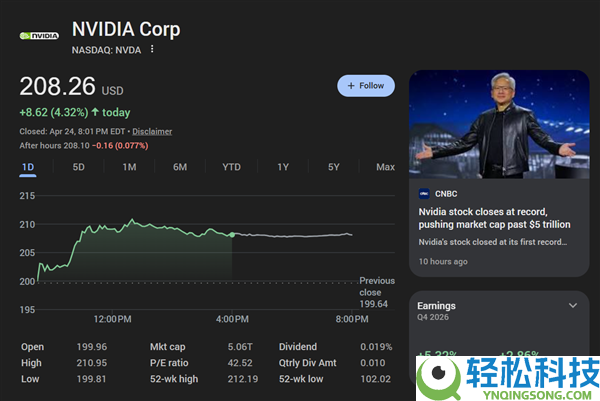600x401 pixels.
Task: Click the NVIDIA logo icon
Action: pyautogui.click(x=39, y=36)
